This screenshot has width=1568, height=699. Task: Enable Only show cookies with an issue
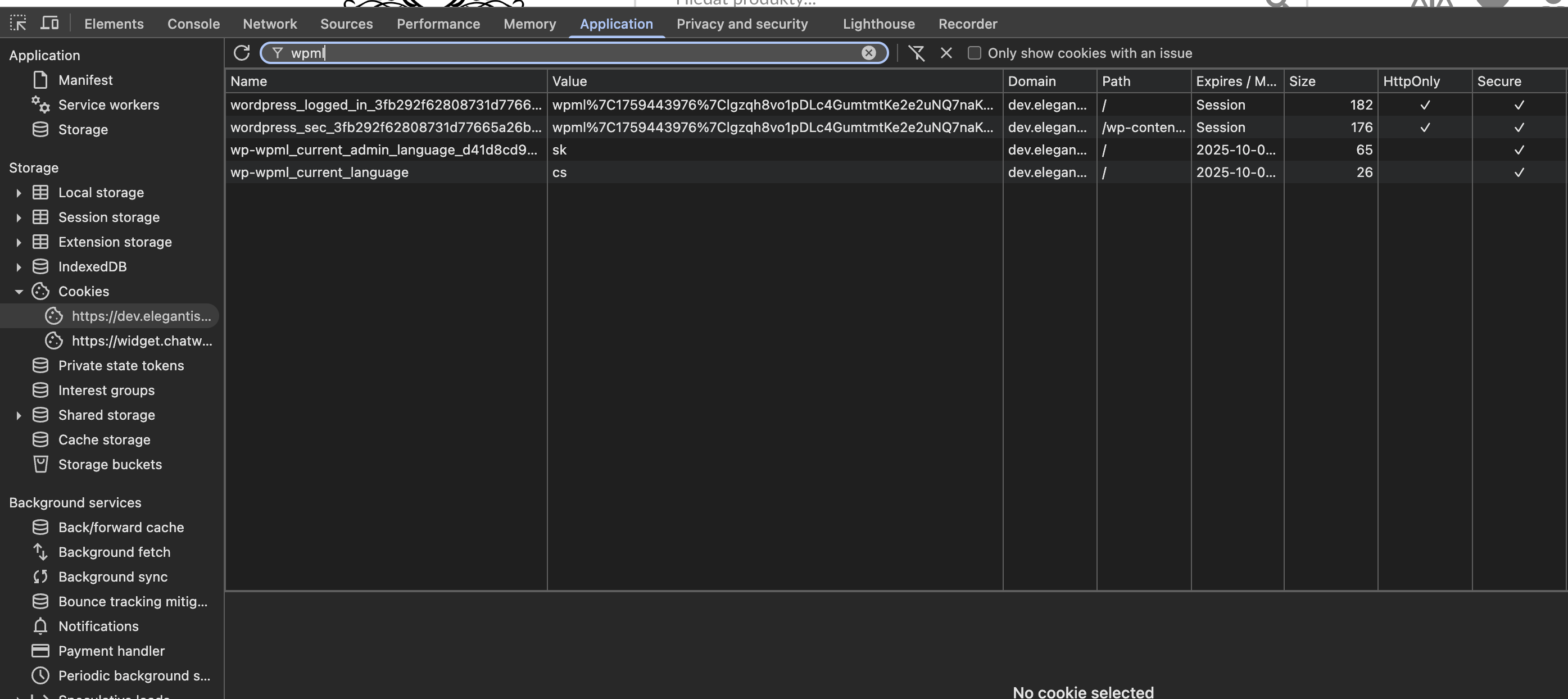tap(974, 53)
